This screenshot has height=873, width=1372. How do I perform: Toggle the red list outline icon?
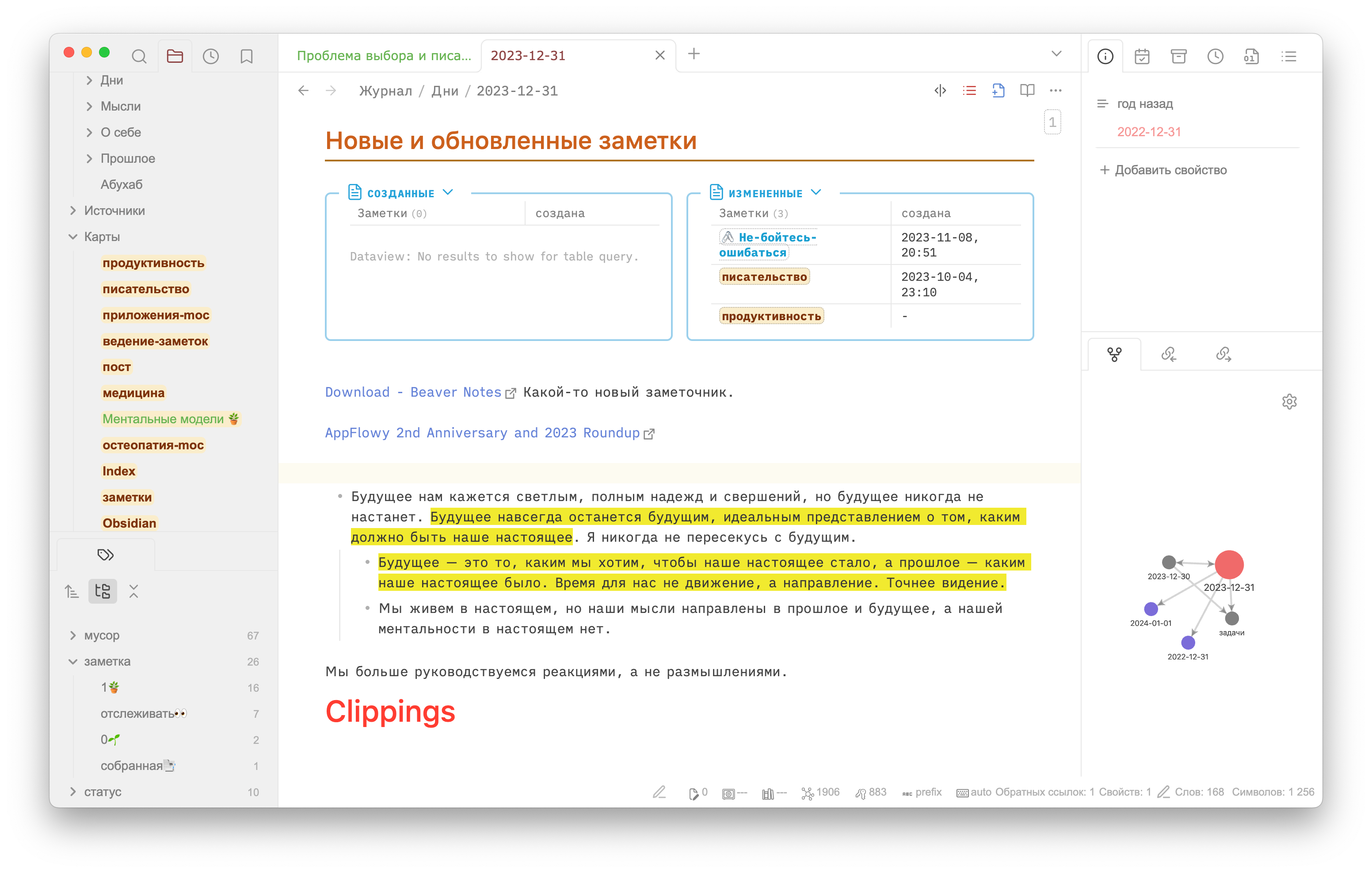click(x=969, y=91)
